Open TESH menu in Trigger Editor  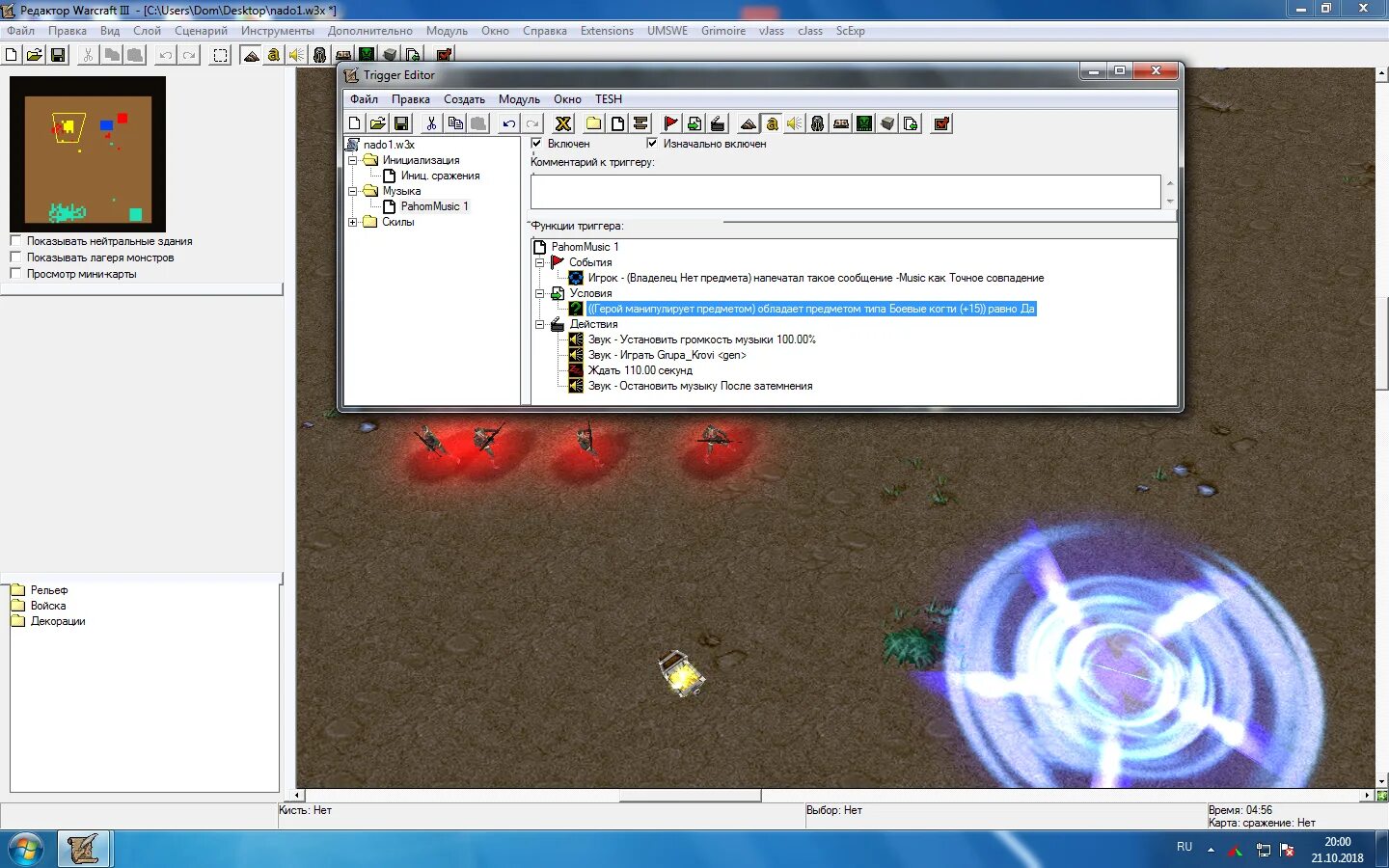pos(609,99)
